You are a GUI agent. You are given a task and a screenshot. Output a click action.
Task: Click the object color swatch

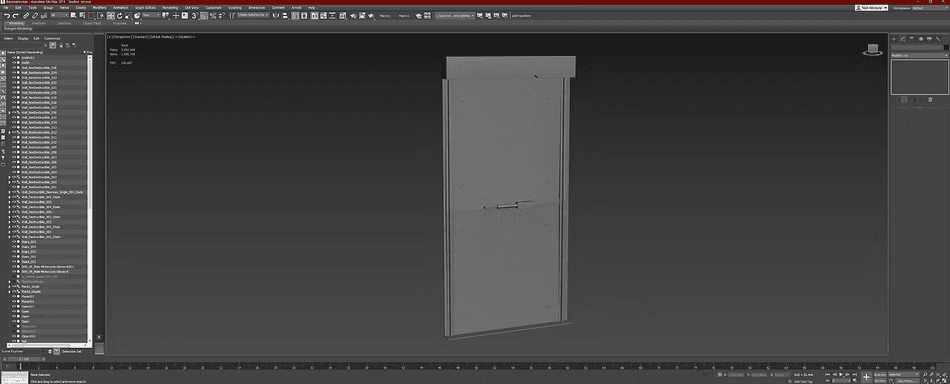pos(946,47)
